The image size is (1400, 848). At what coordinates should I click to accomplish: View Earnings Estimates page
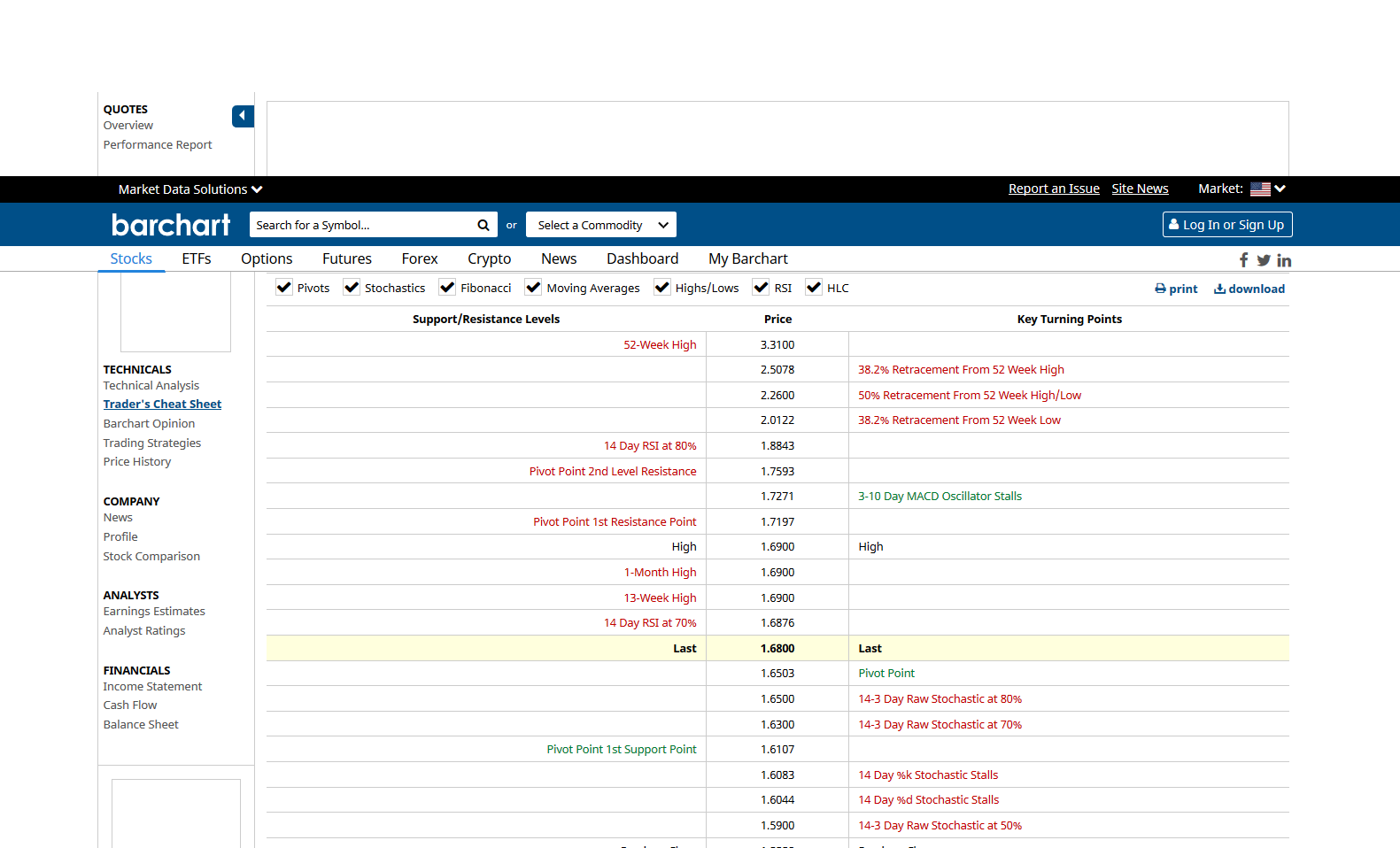[154, 612]
